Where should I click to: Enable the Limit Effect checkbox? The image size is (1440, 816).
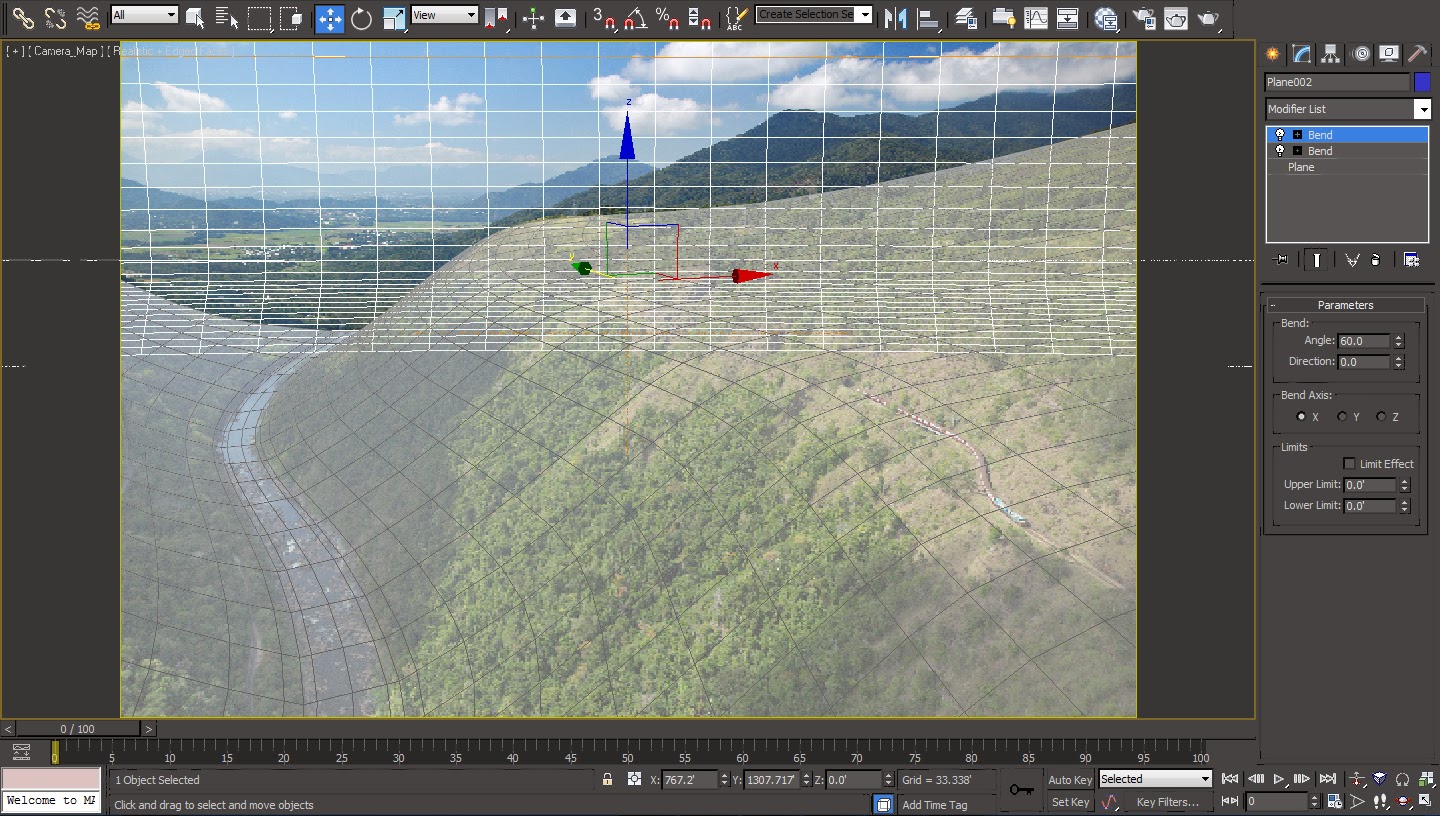pos(1349,464)
